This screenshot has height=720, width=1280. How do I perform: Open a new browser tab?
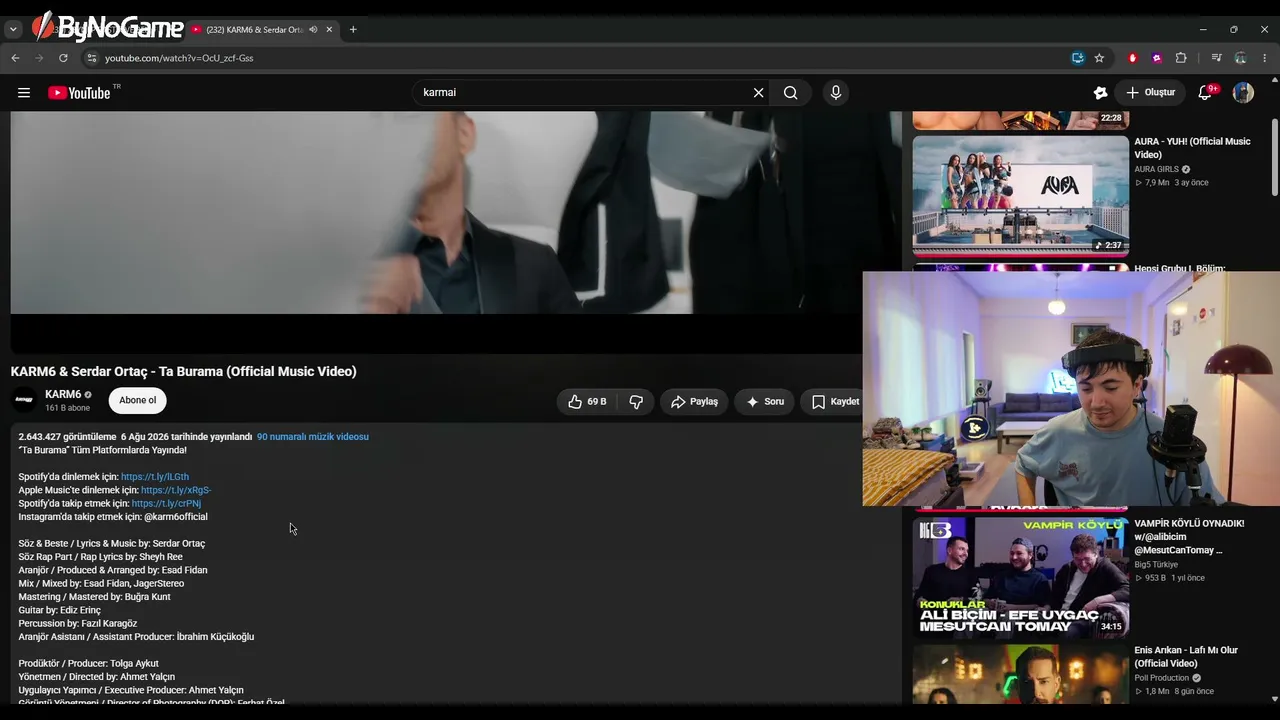click(353, 30)
